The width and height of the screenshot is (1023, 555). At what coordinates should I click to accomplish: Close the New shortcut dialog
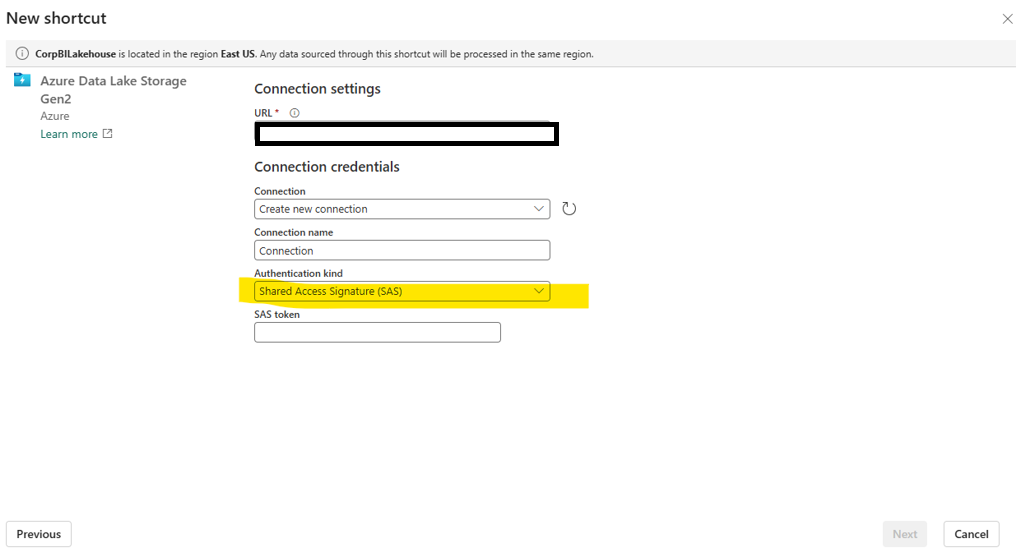1007,19
